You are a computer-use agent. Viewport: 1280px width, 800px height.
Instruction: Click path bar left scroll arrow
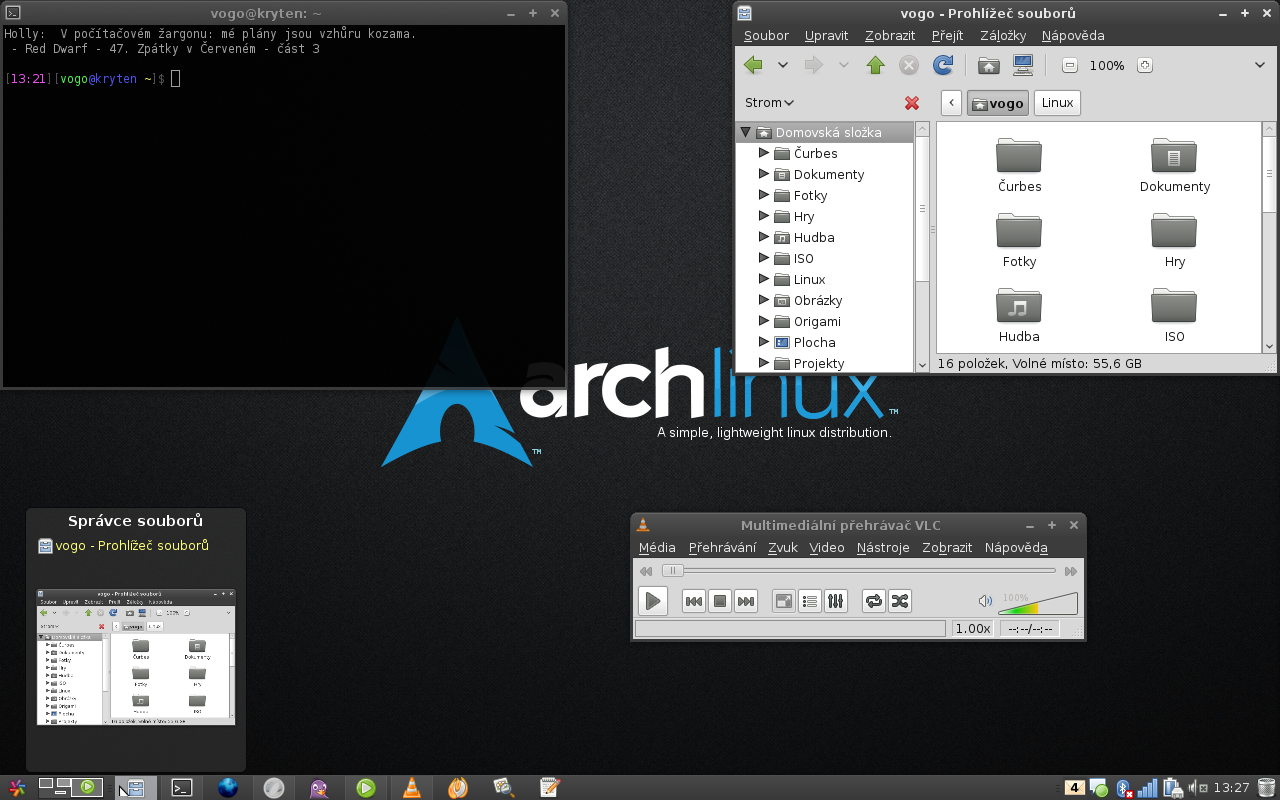pyautogui.click(x=951, y=102)
